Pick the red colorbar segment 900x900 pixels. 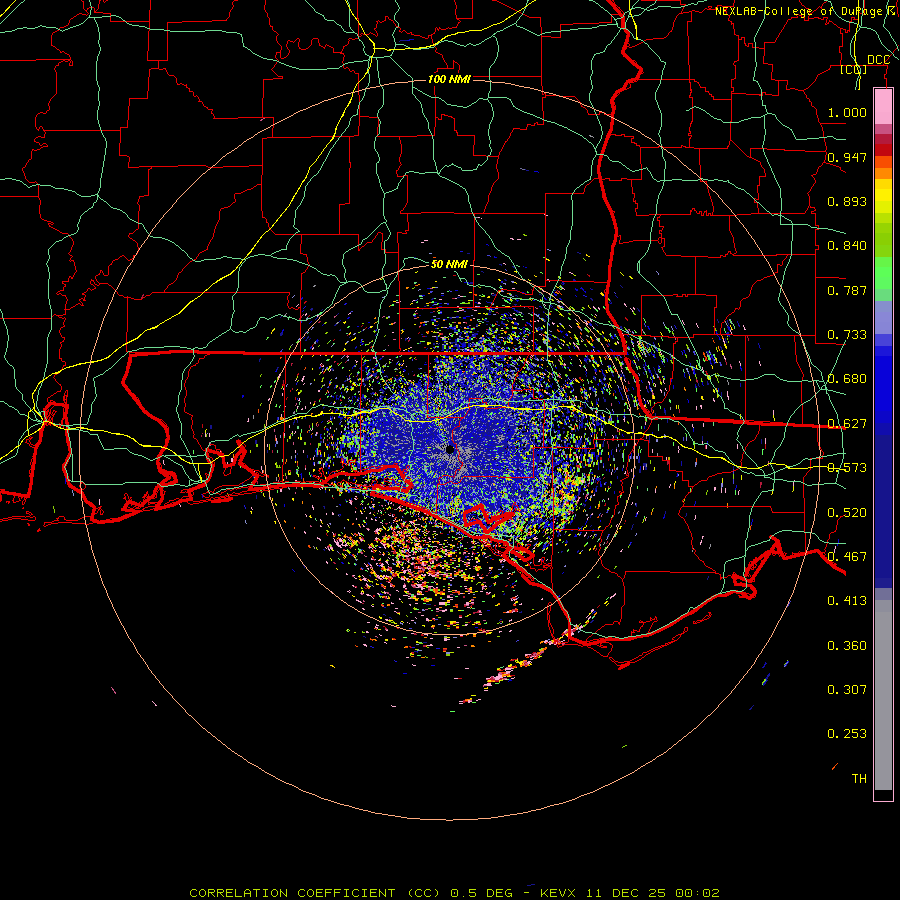pos(883,150)
